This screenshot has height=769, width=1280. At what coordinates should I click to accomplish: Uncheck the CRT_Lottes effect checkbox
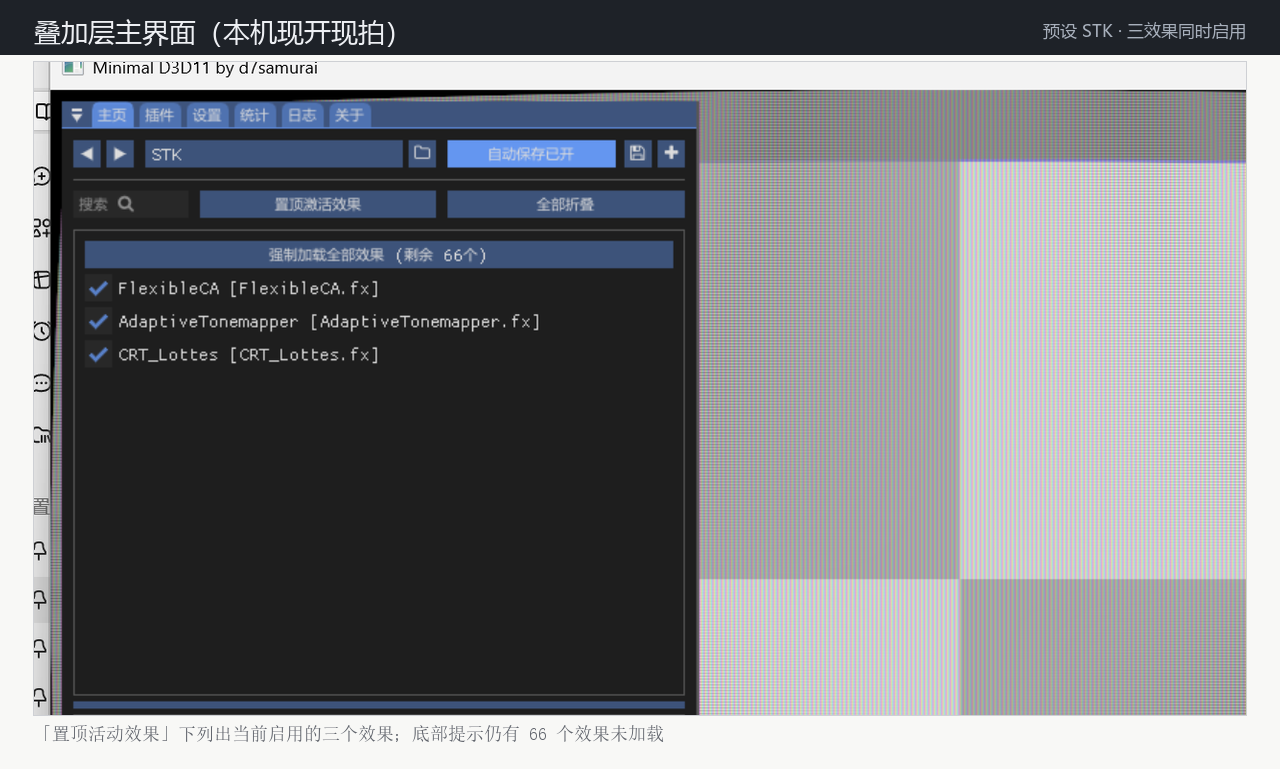click(98, 354)
